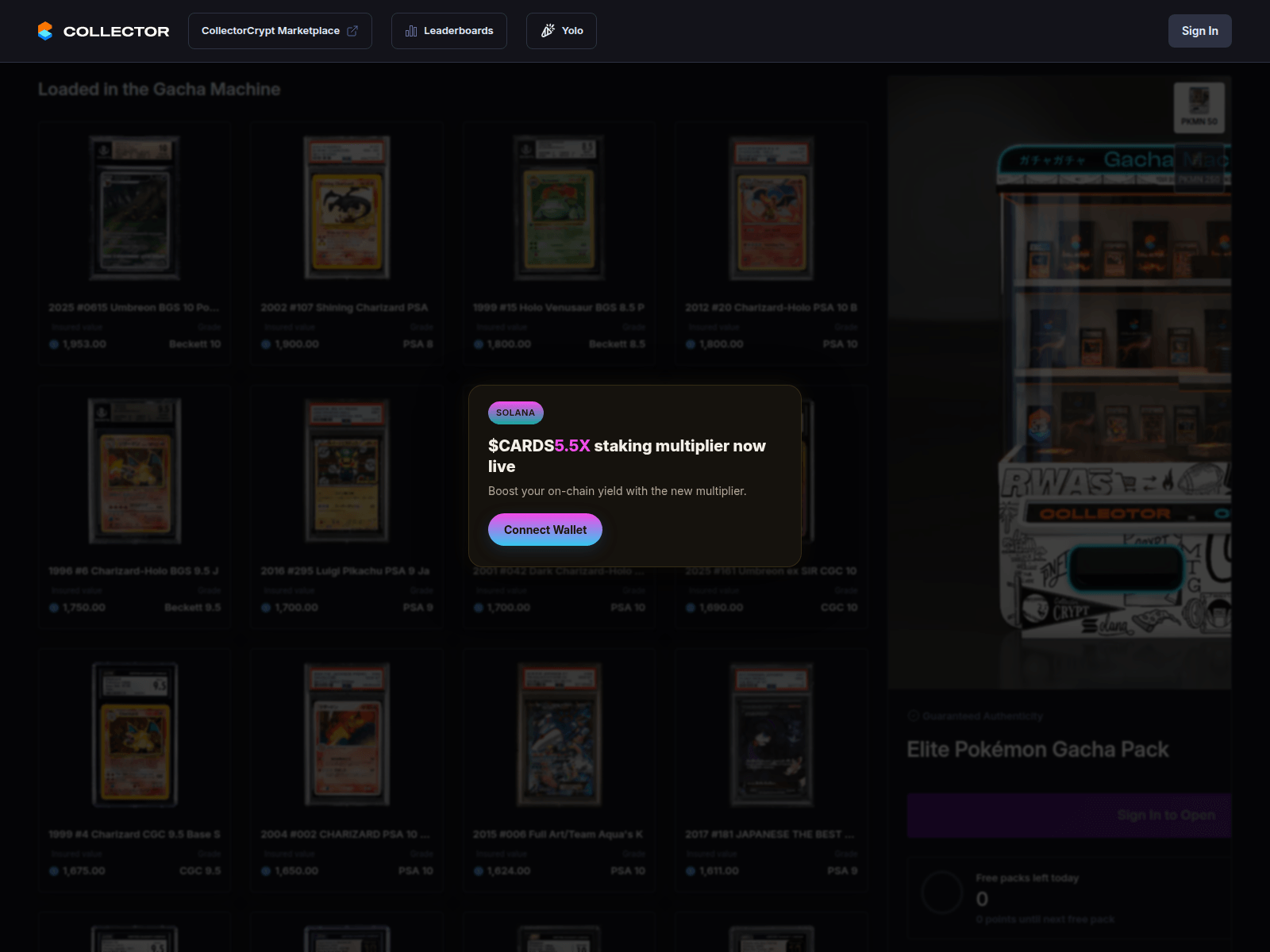This screenshot has height=952, width=1270.
Task: Open the Yolo page from the navbar
Action: [x=561, y=30]
